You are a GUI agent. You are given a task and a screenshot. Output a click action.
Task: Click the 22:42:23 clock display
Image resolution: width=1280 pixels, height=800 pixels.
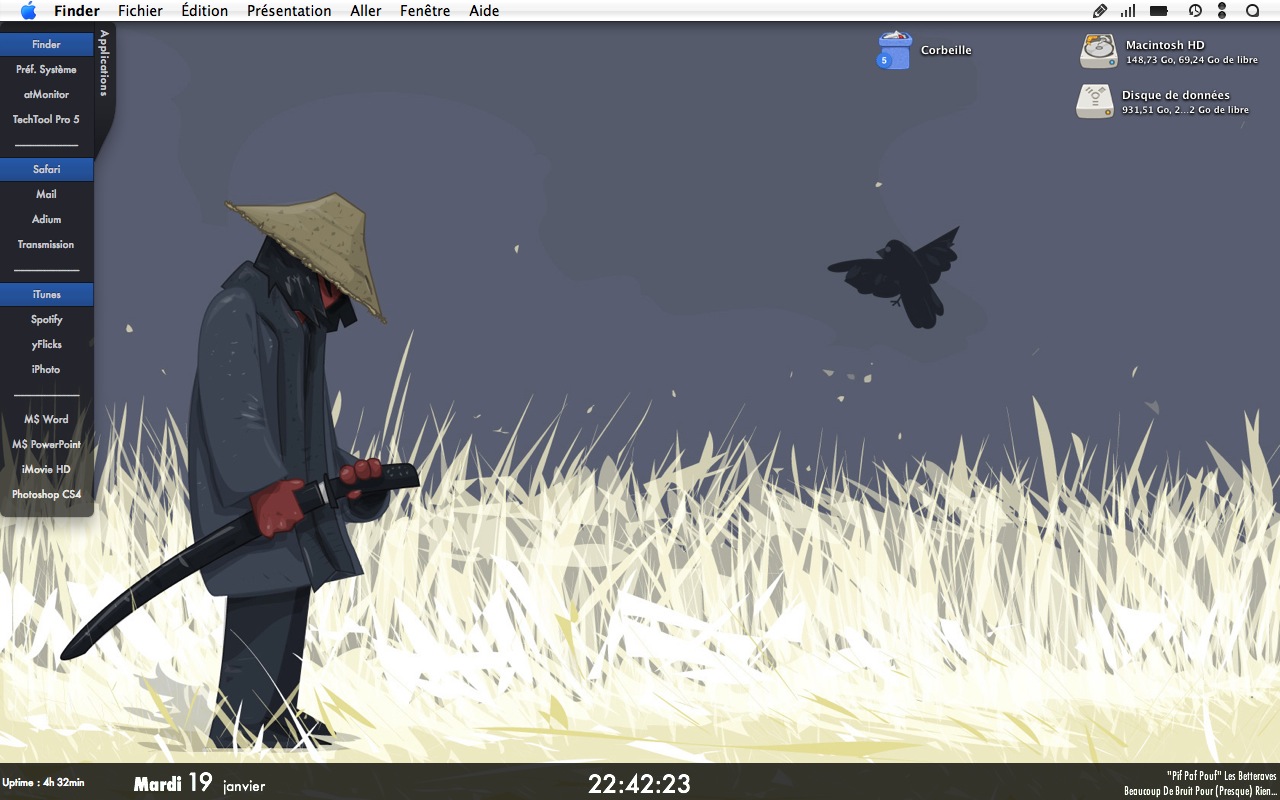(x=639, y=783)
